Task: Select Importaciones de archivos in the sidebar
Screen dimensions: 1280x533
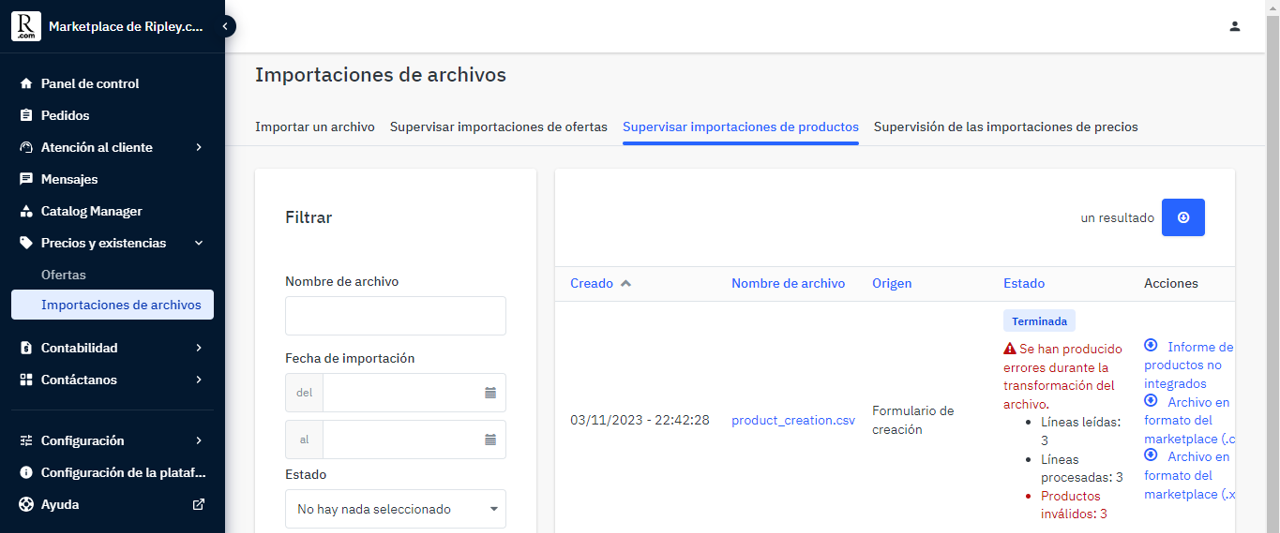Action: point(112,305)
